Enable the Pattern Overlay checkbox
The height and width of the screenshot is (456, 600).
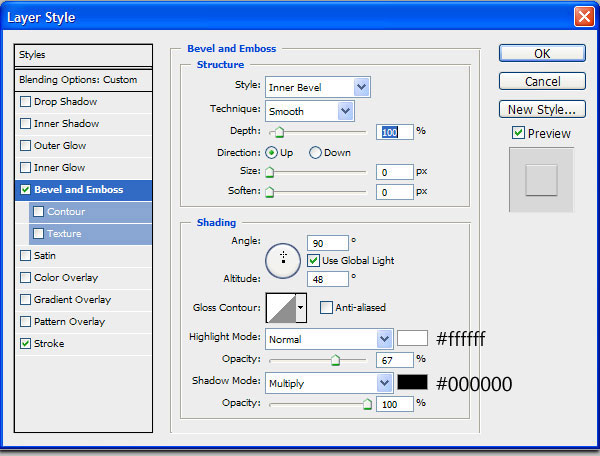point(25,322)
